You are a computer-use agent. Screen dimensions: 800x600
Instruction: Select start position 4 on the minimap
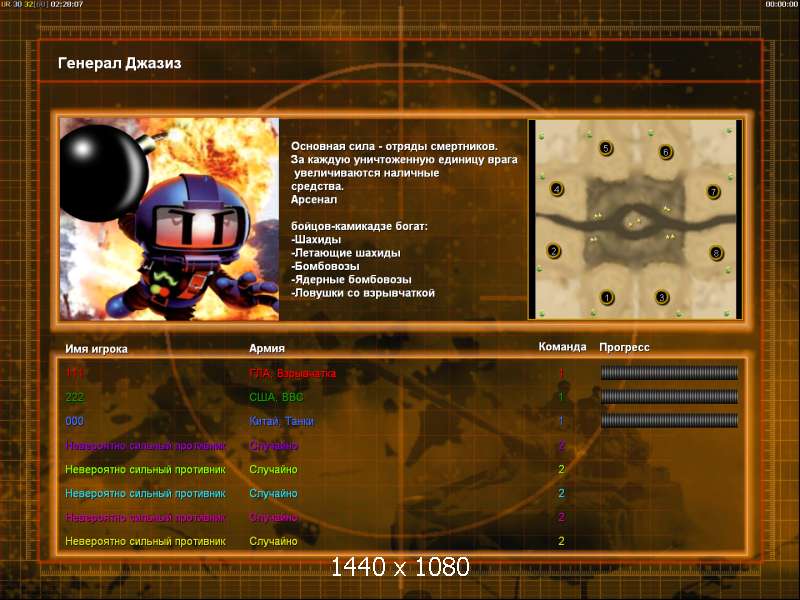[x=557, y=189]
